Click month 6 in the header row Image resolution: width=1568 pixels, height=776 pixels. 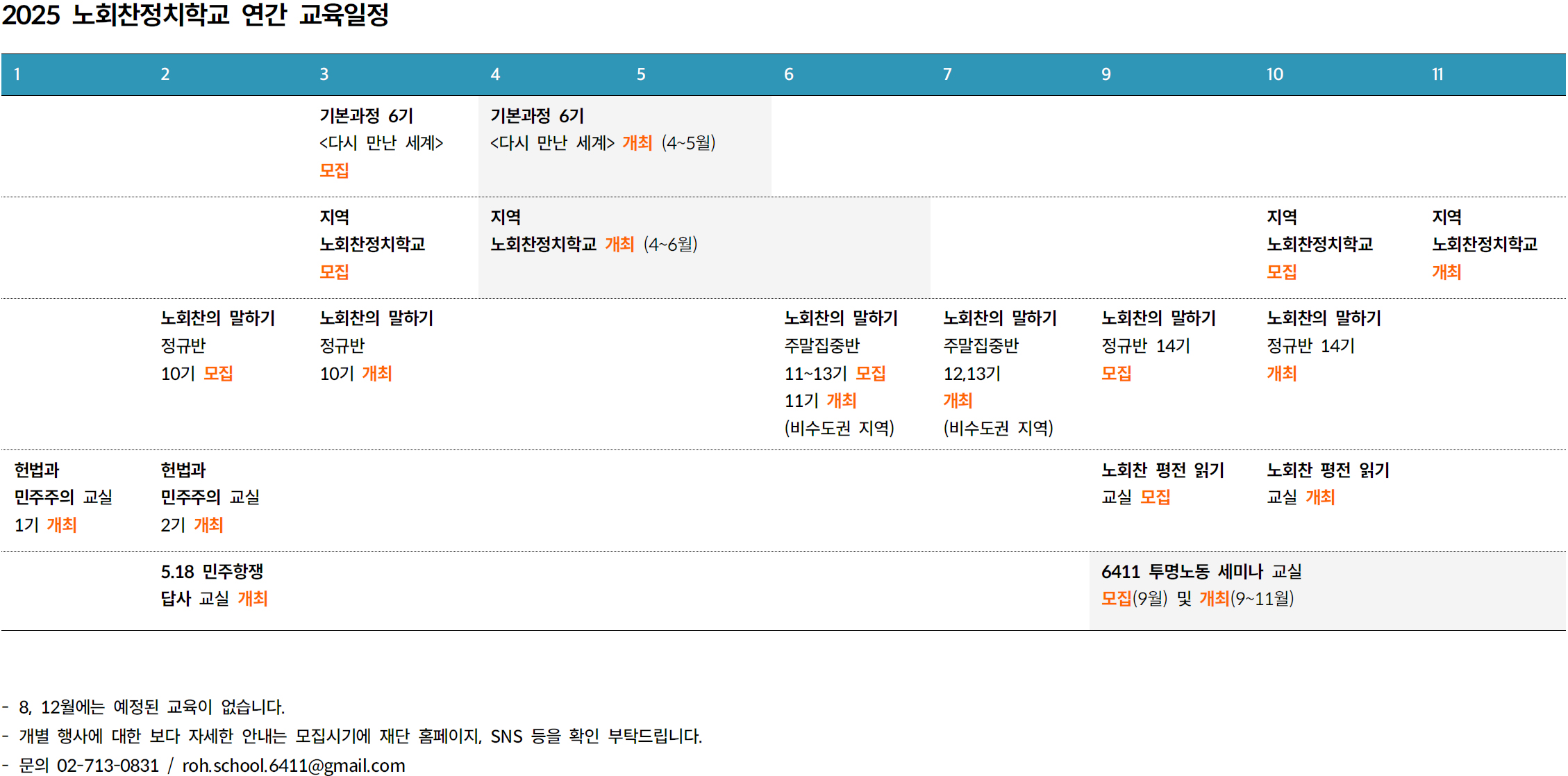[x=789, y=74]
